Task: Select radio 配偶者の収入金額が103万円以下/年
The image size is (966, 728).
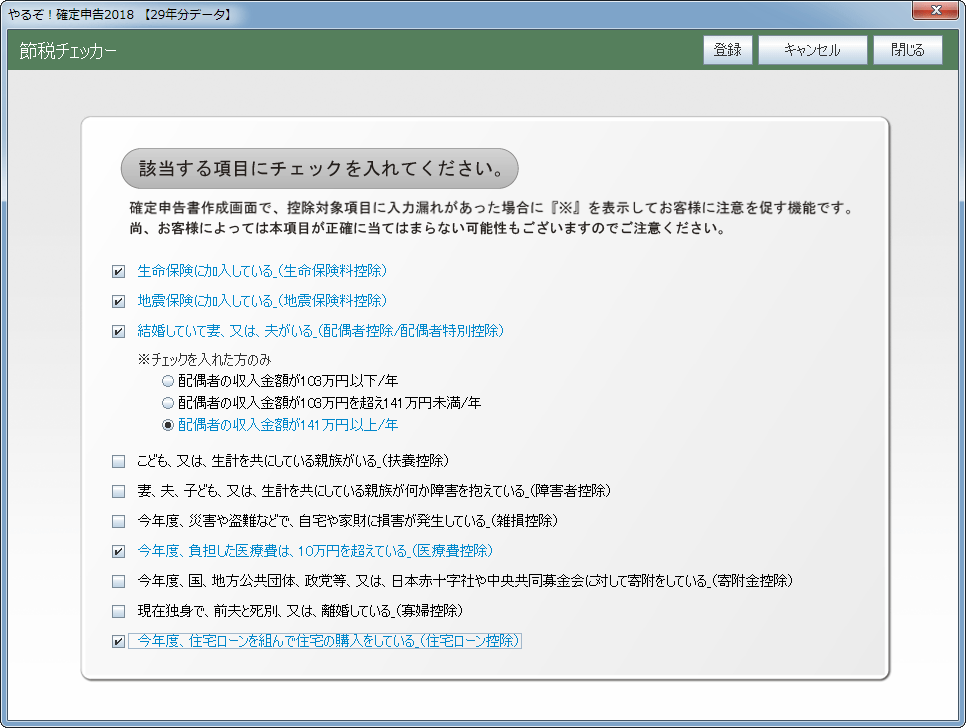Action: 168,381
